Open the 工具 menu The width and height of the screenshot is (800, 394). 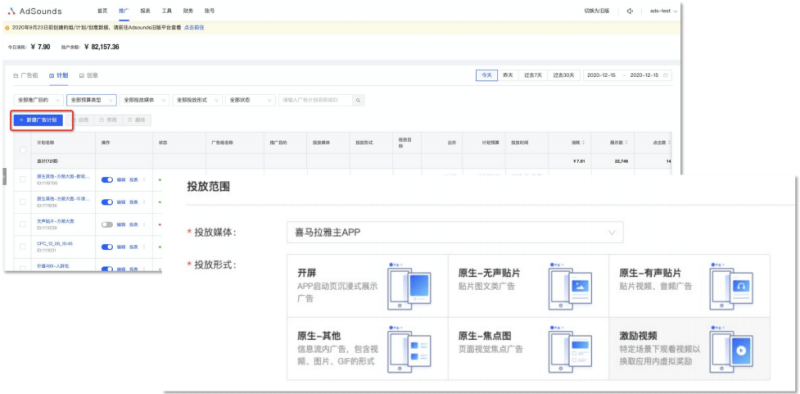click(166, 11)
